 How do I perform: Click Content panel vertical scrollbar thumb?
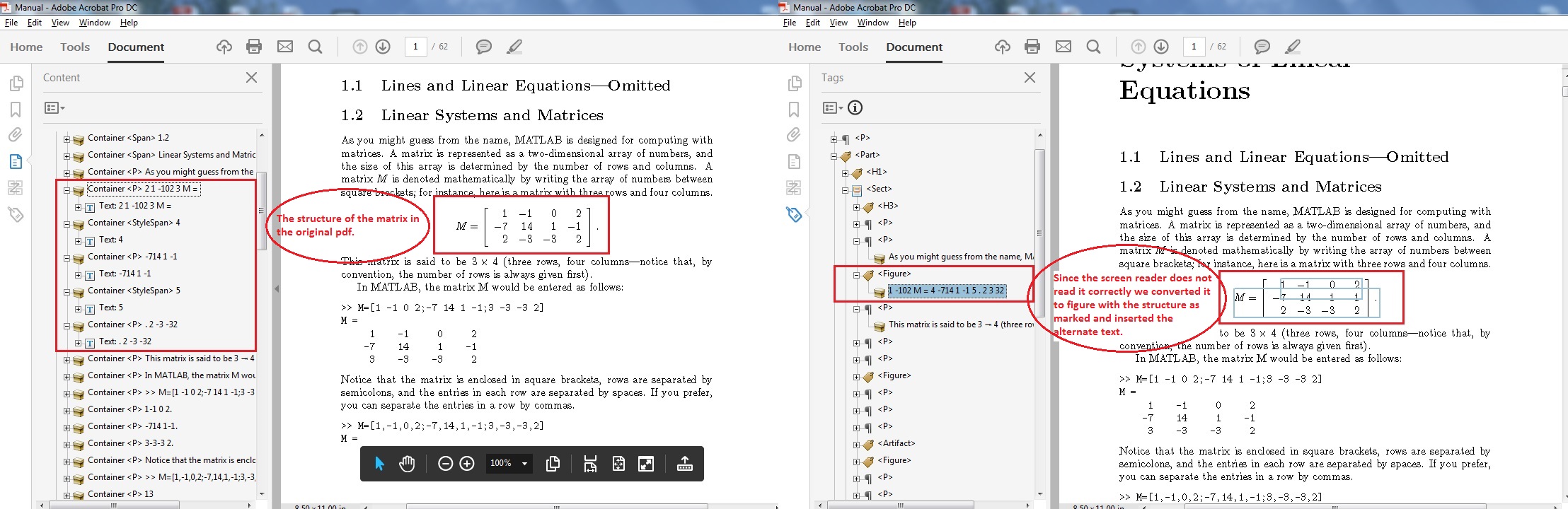(261, 210)
